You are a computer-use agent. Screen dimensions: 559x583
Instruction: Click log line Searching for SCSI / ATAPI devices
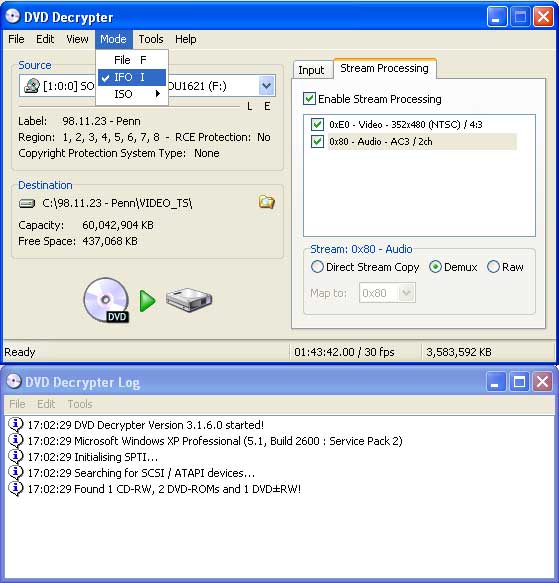click(x=141, y=473)
